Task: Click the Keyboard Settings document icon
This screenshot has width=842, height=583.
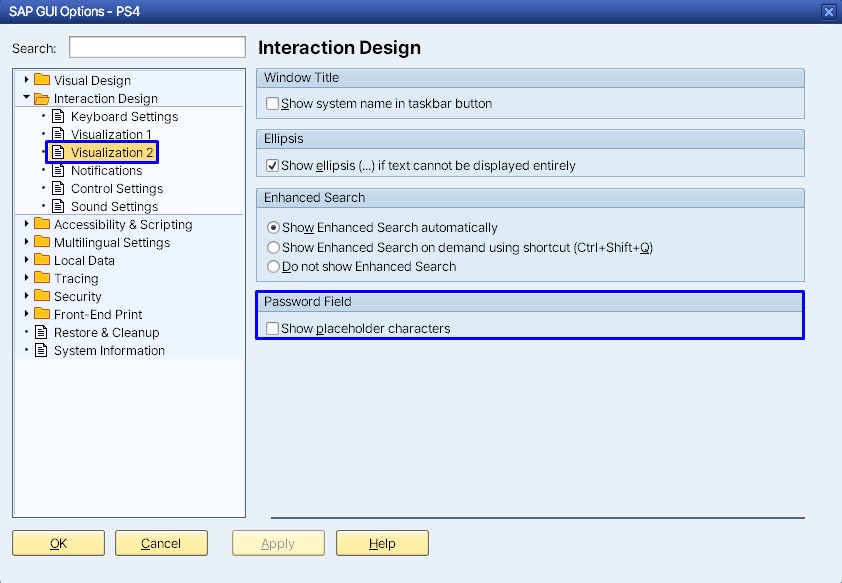Action: (58, 116)
